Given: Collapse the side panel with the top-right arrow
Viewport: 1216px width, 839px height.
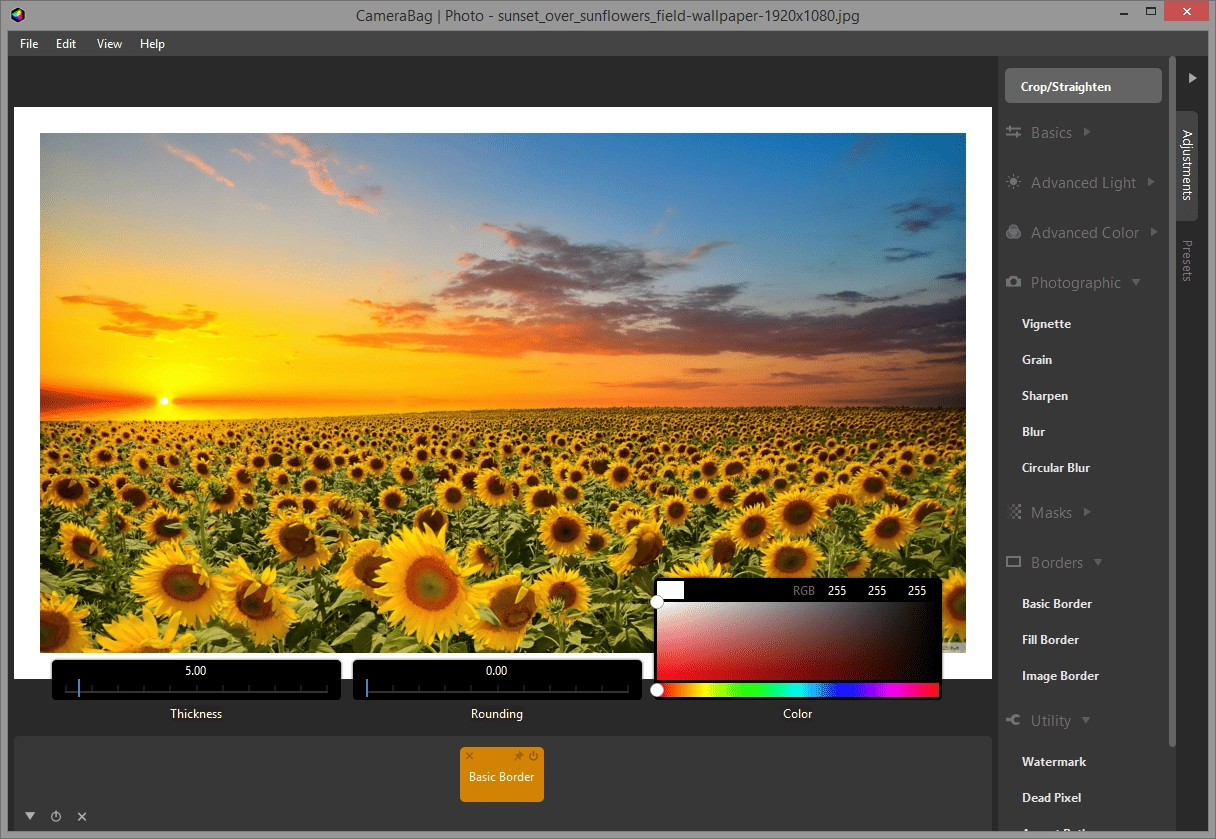Looking at the screenshot, I should pos(1192,78).
